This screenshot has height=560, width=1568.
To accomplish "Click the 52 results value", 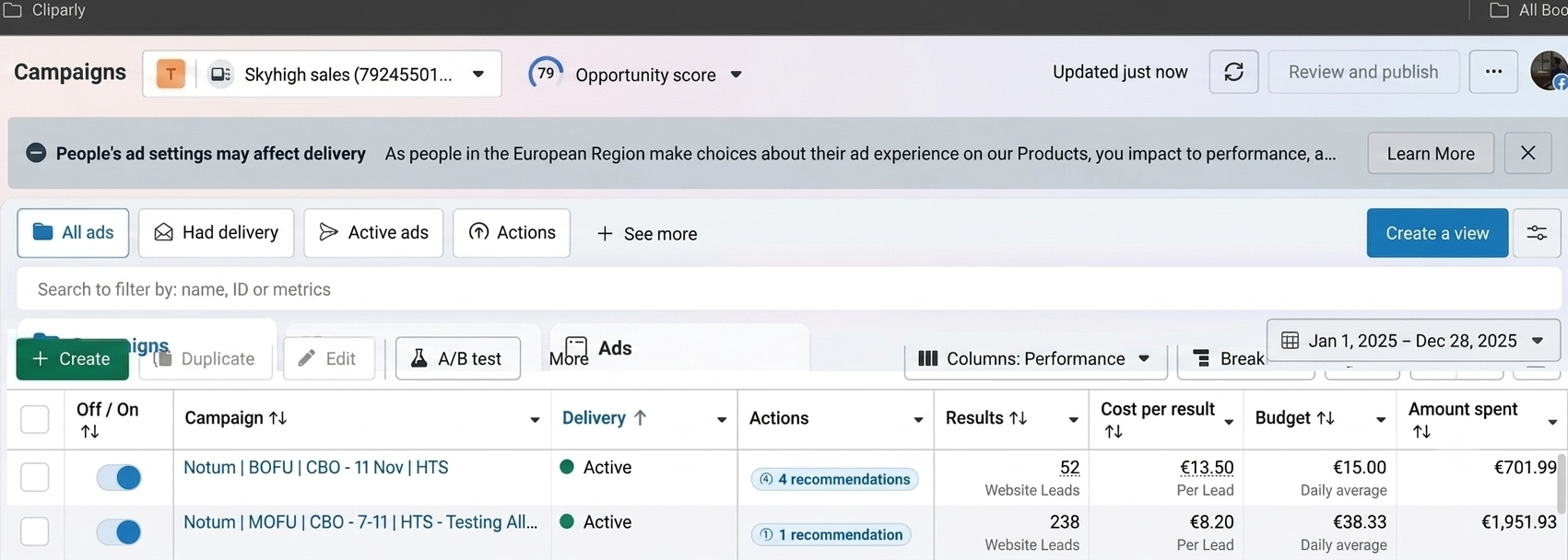I will (1069, 467).
